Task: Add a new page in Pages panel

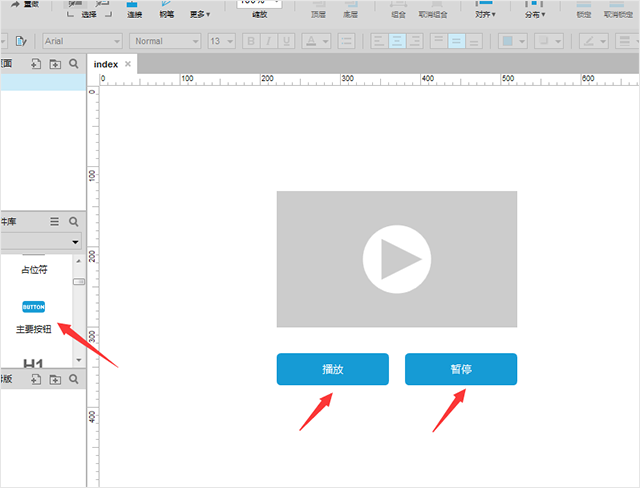Action: (x=36, y=64)
